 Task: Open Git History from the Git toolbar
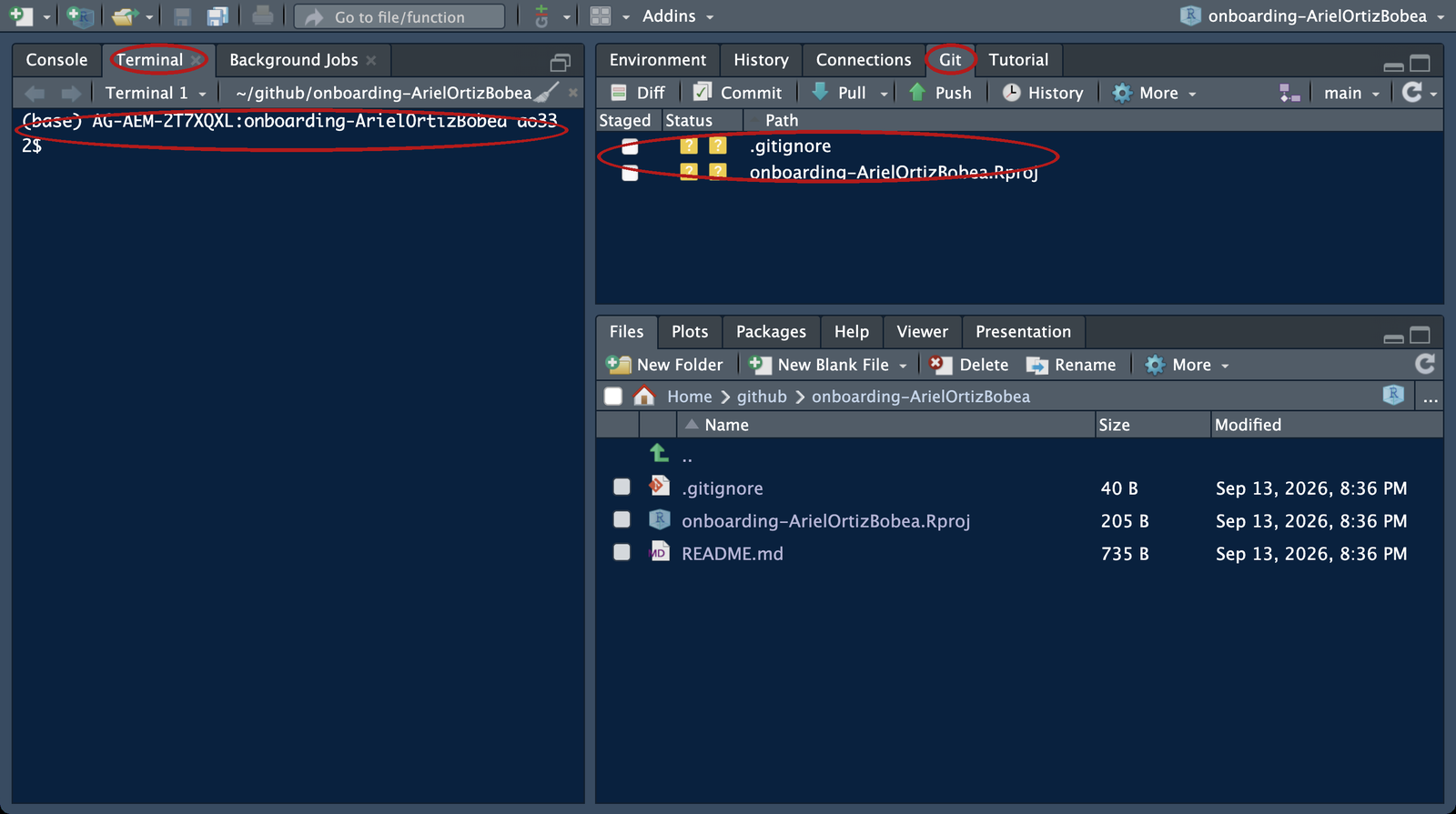click(1043, 93)
